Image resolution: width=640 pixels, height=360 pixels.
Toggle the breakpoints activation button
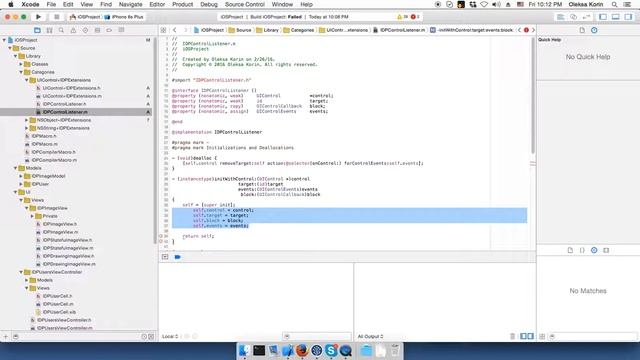[x=178, y=257]
